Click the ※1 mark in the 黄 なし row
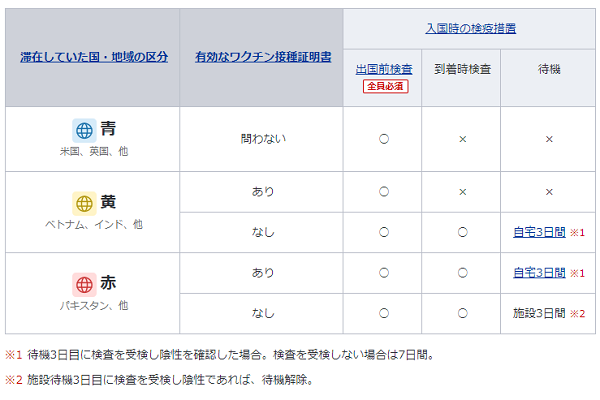 click(577, 233)
